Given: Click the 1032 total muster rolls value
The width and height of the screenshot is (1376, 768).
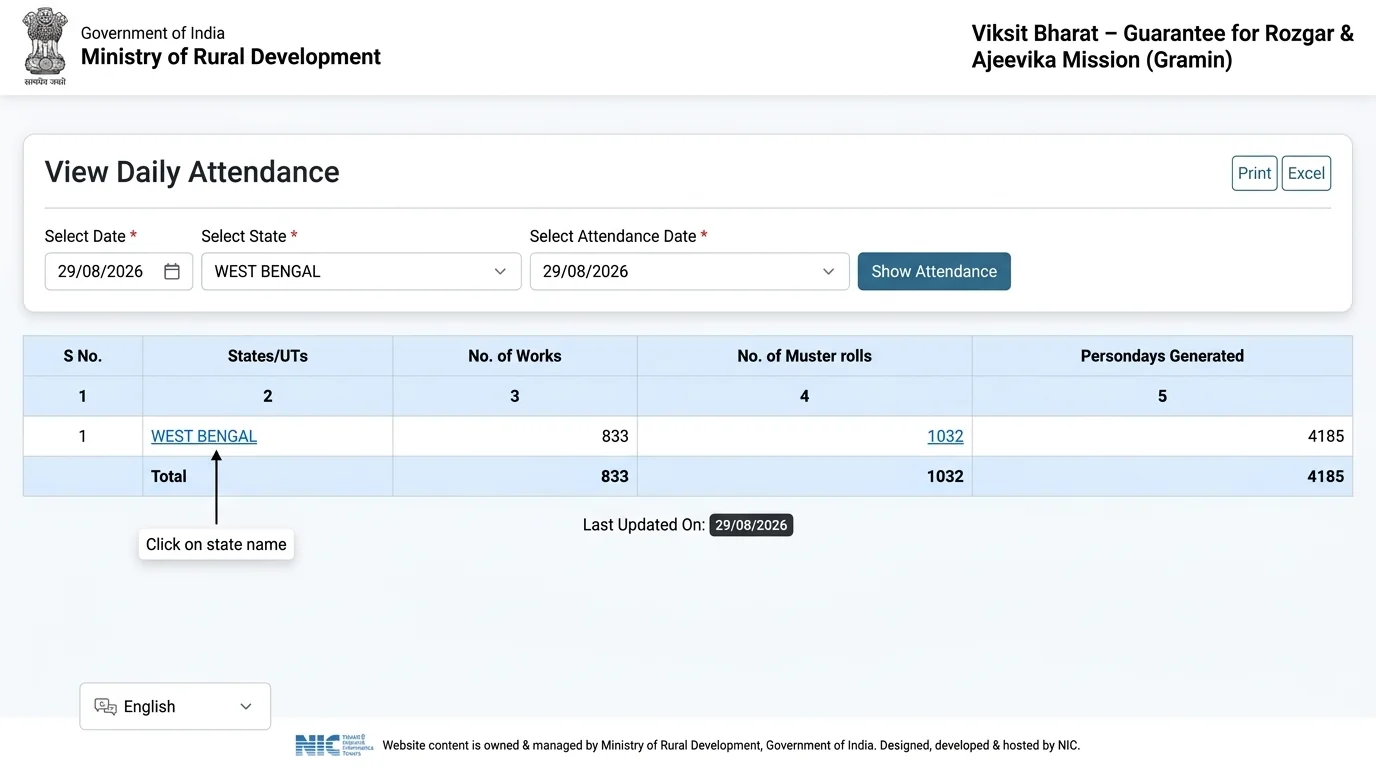Looking at the screenshot, I should click(x=945, y=476).
